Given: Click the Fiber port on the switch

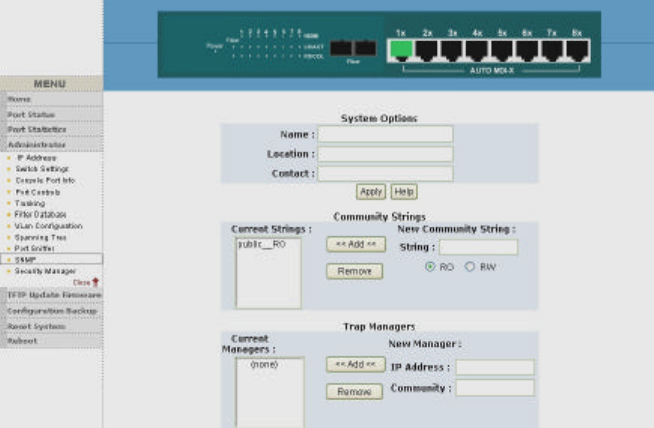Looking at the screenshot, I should (351, 48).
